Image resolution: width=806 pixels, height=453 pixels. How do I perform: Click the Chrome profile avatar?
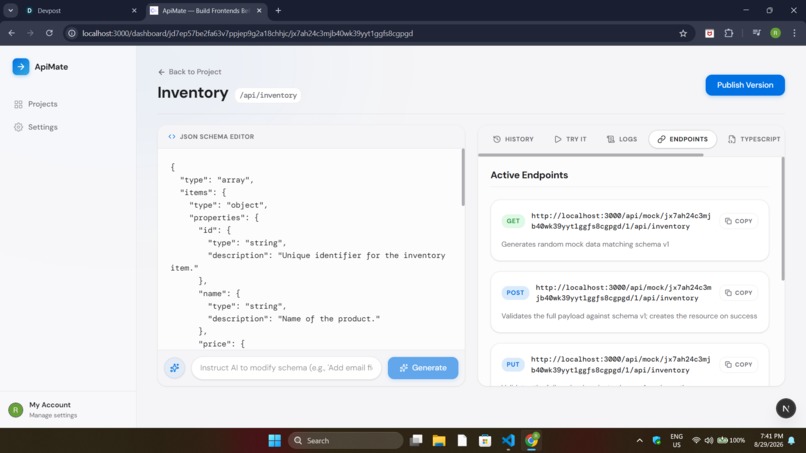(776, 33)
